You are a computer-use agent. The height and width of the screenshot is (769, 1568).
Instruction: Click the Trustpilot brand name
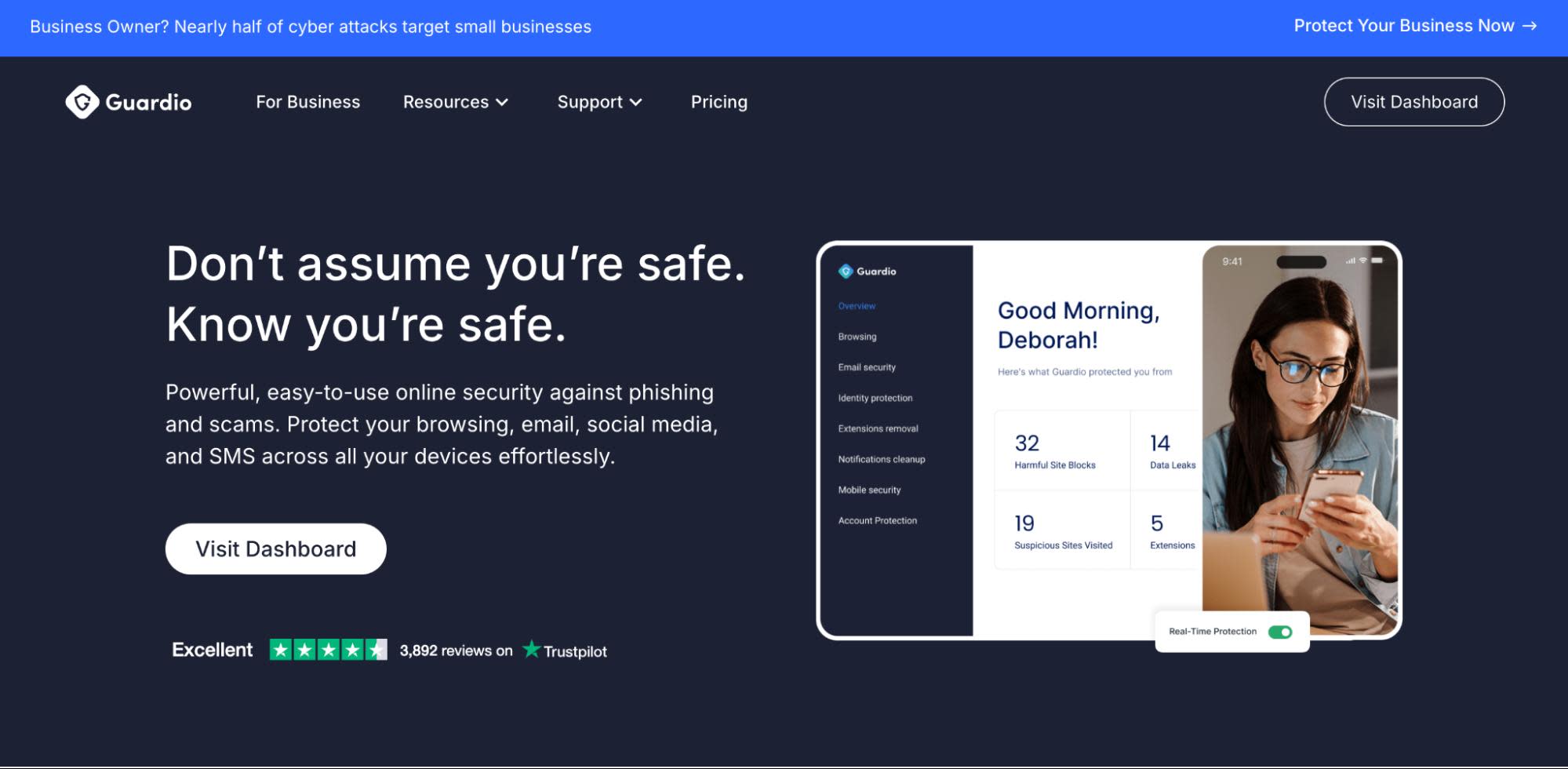point(575,651)
